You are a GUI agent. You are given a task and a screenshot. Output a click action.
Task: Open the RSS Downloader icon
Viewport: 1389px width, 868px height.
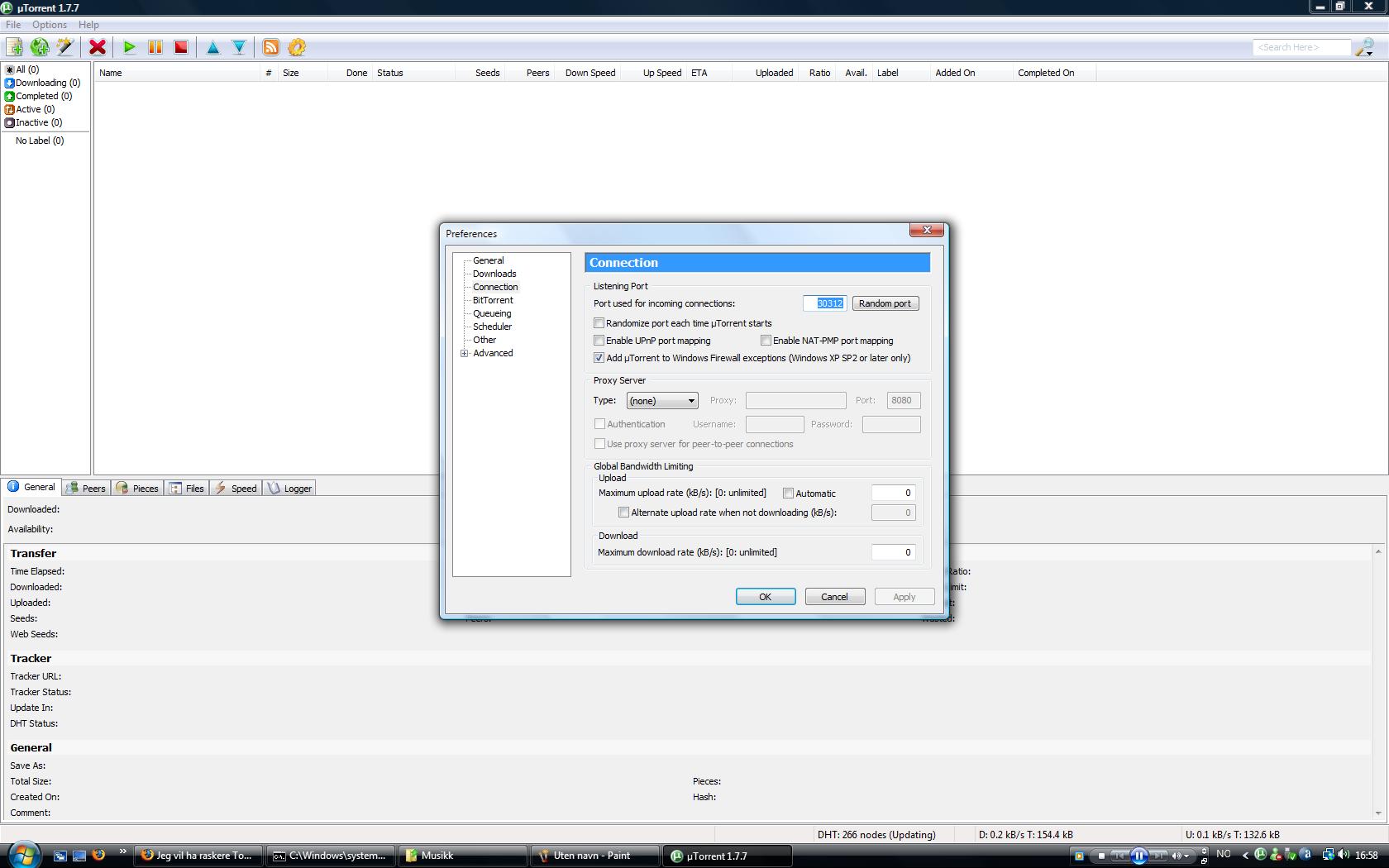click(x=271, y=47)
